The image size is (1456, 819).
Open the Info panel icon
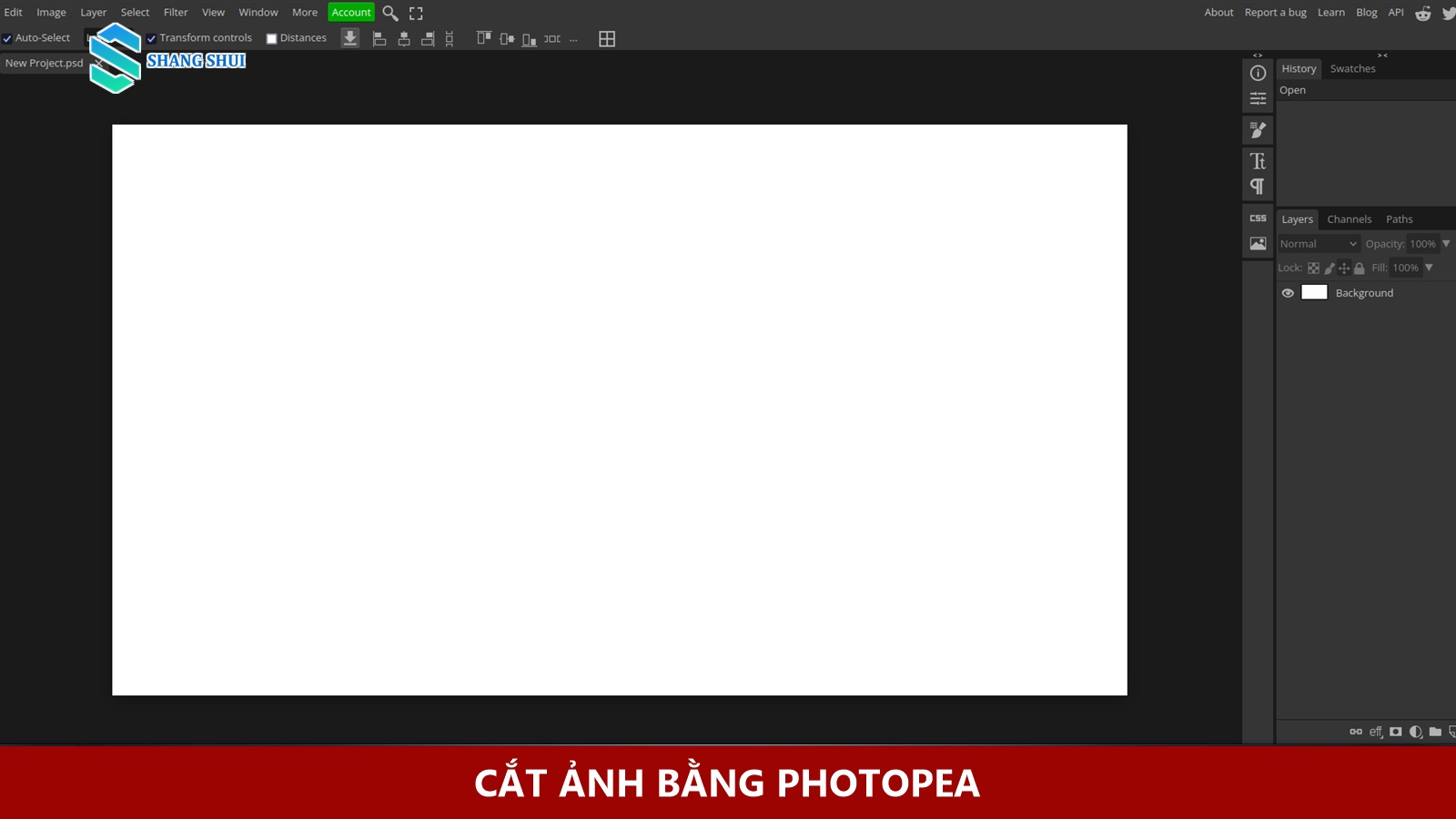click(x=1258, y=73)
